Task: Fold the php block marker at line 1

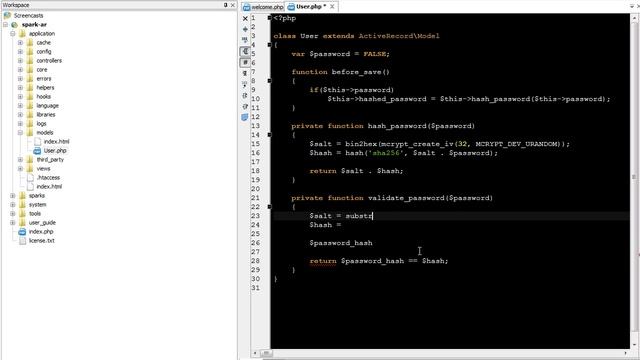Action: 269,18
